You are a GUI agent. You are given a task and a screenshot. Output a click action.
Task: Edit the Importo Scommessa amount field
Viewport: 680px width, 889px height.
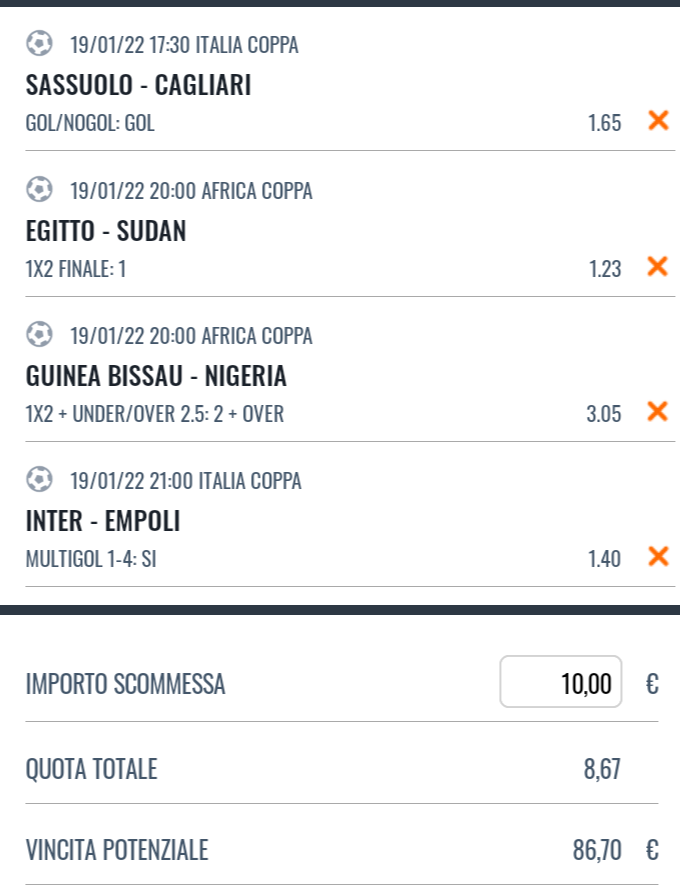coord(560,681)
